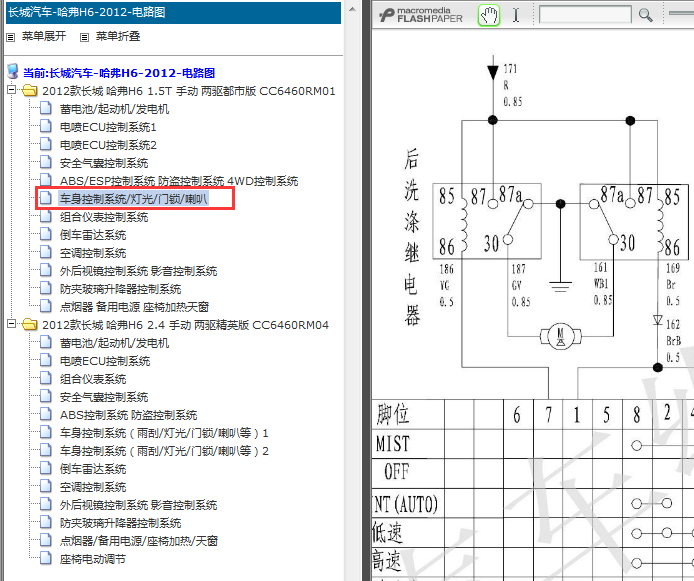694x581 pixels.
Task: Open 车身控制系统/灯光/门锁/喇叭 page
Action: [x=134, y=199]
